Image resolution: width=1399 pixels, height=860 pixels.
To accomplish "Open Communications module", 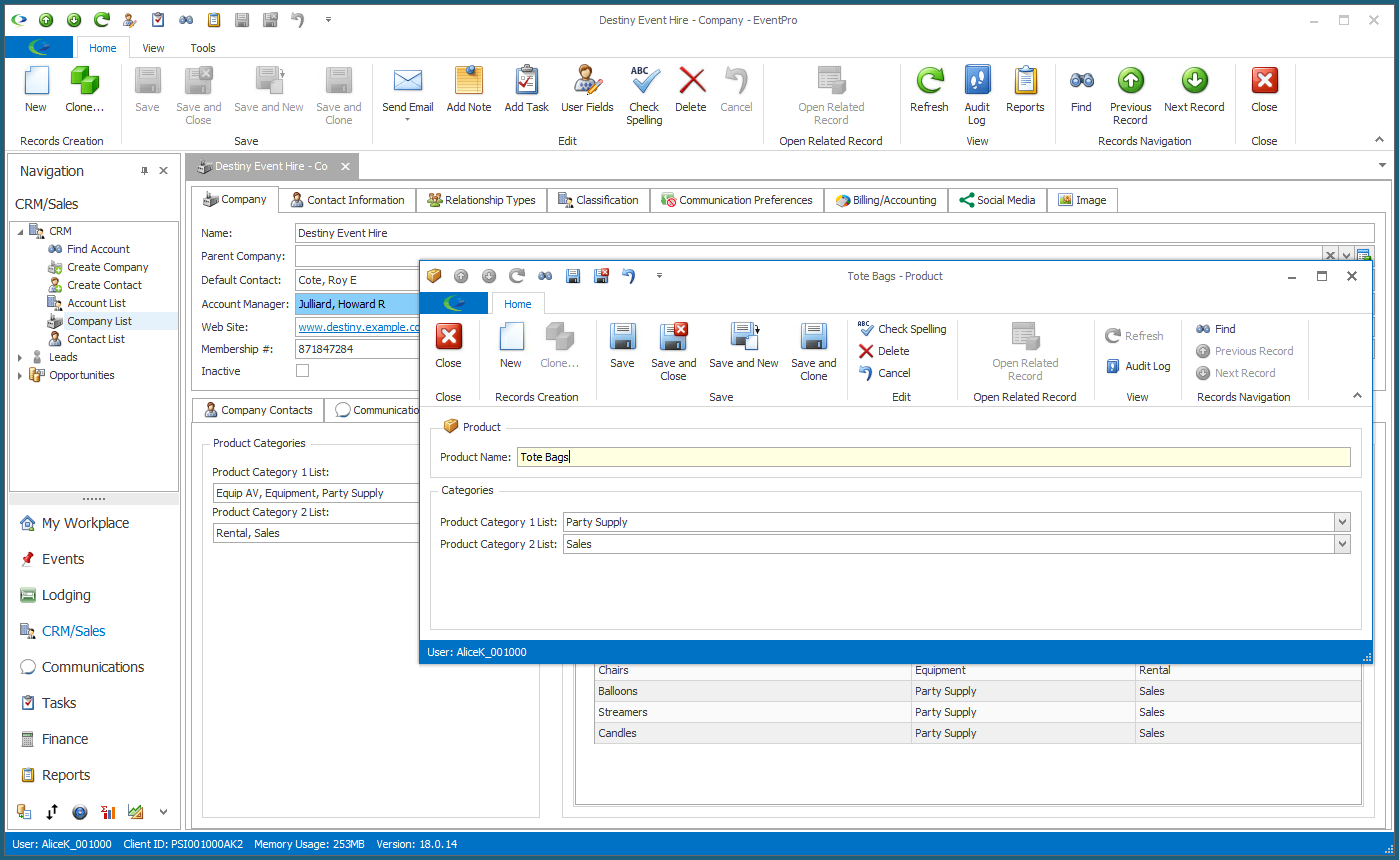I will tap(92, 667).
